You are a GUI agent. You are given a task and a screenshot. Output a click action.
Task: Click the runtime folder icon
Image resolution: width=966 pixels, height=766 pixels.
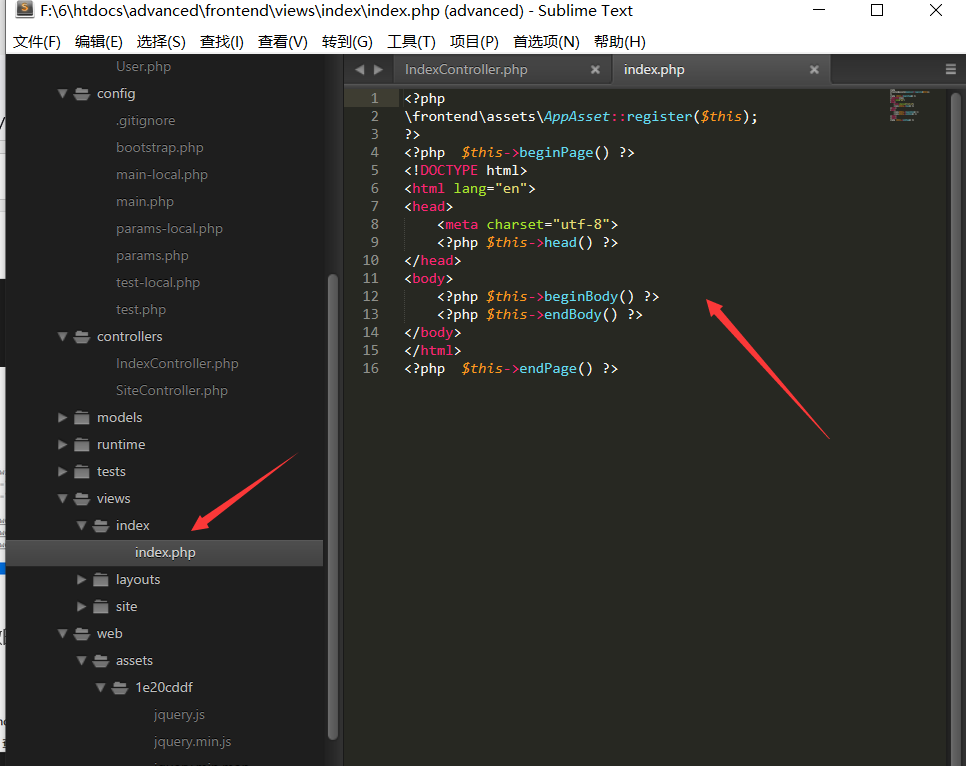point(81,444)
